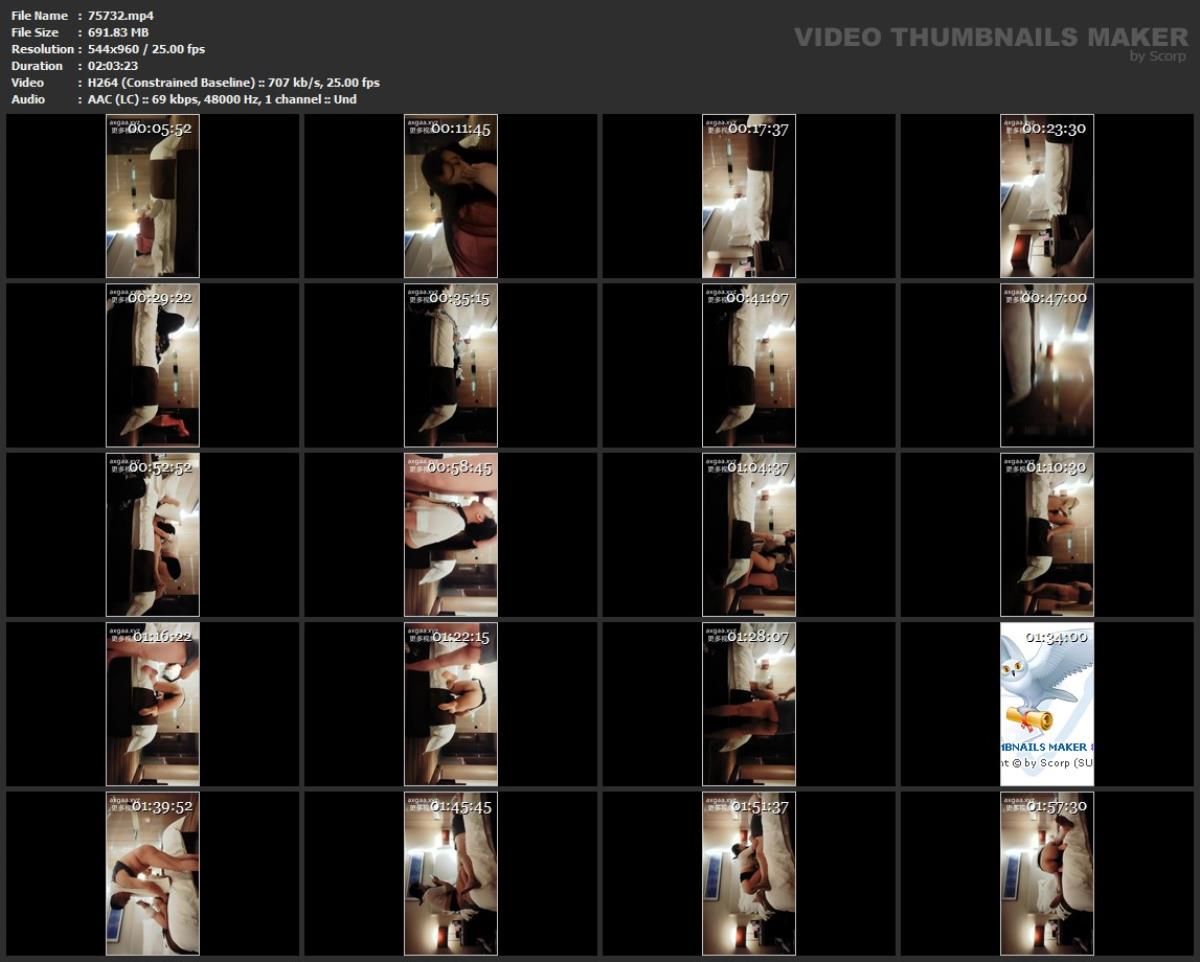The width and height of the screenshot is (1200, 962).
Task: Open the thumbnail at timestamp 01:10:30
Action: (x=1046, y=533)
